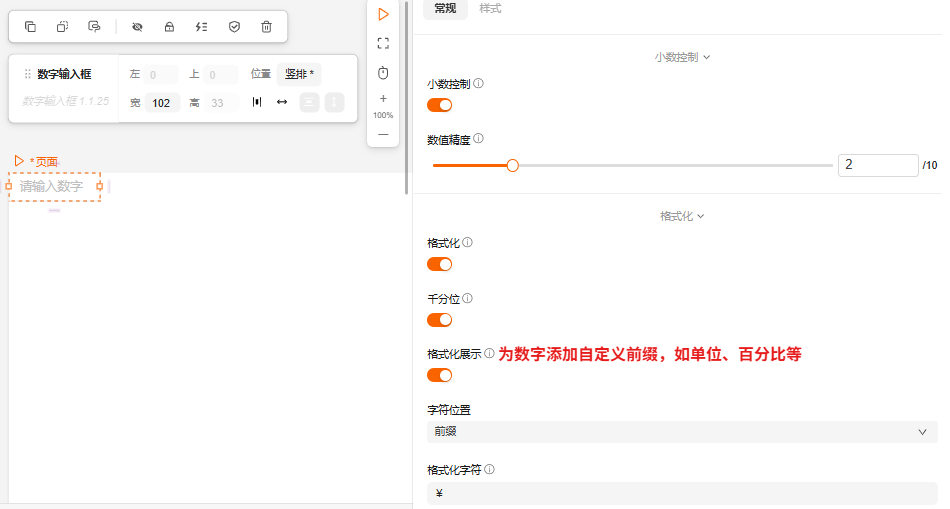The width and height of the screenshot is (950, 509).
Task: Select the 请输入数字 input on canvas
Action: point(55,187)
